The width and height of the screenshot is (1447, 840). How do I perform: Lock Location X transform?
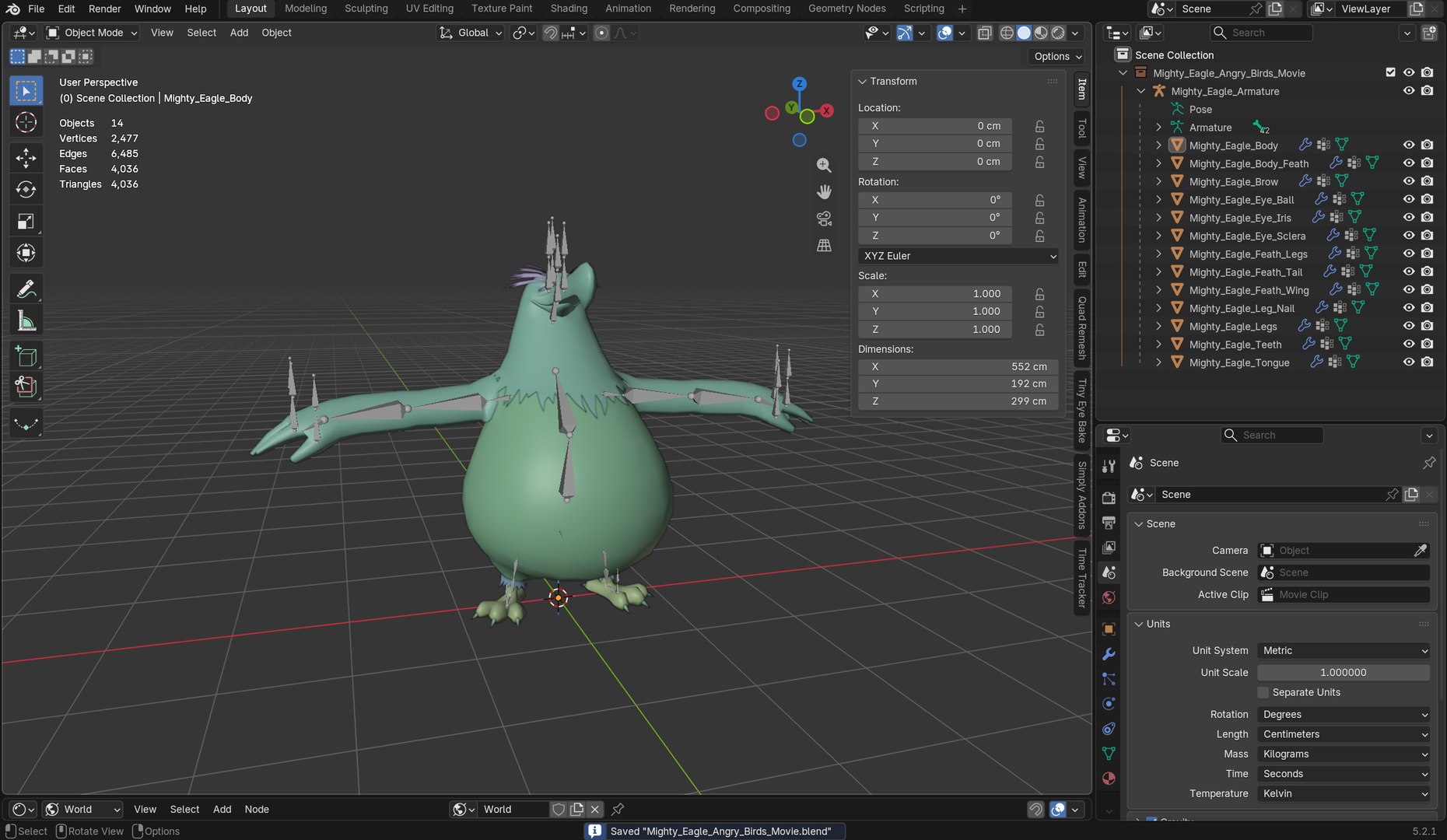pos(1039,126)
